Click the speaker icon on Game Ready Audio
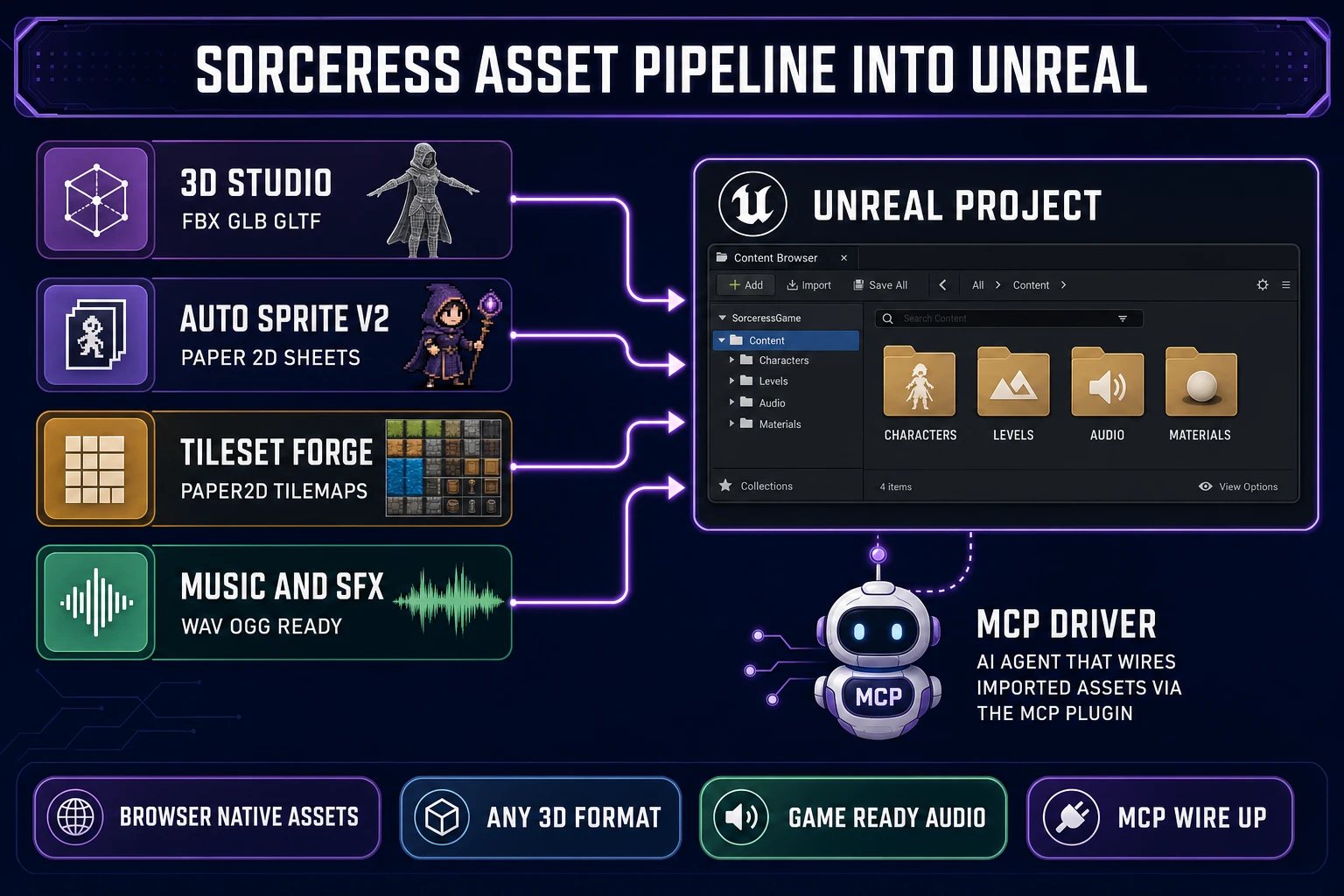Viewport: 1344px width, 896px height. [x=741, y=817]
